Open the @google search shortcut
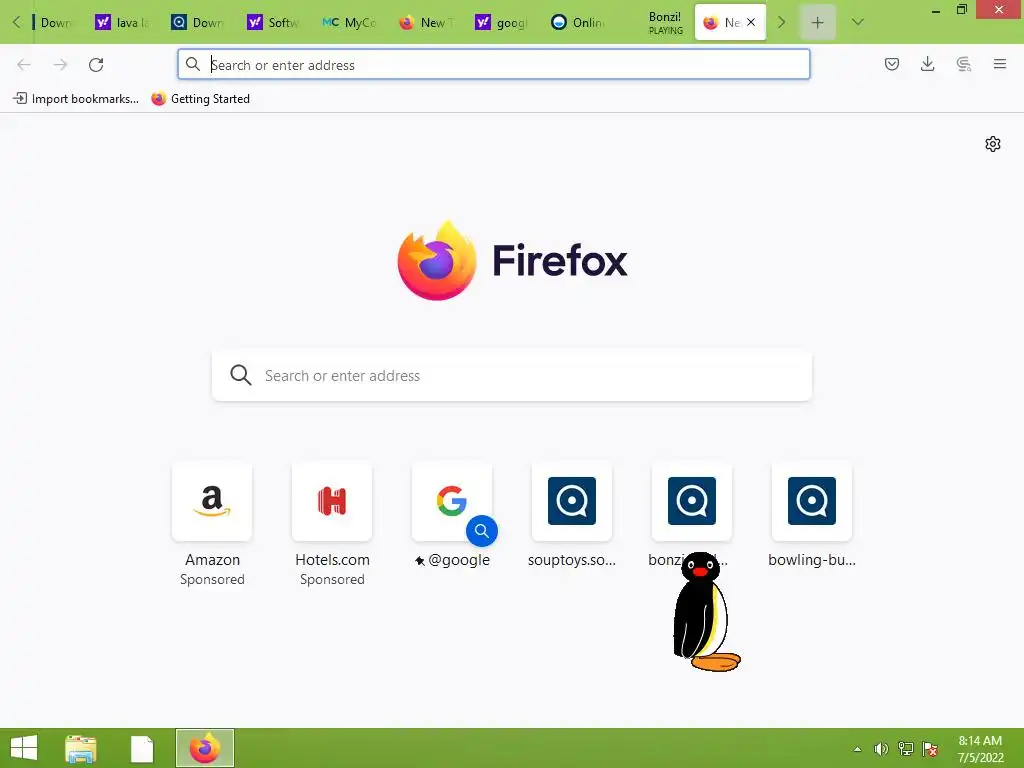The height and width of the screenshot is (768, 1024). tap(451, 502)
